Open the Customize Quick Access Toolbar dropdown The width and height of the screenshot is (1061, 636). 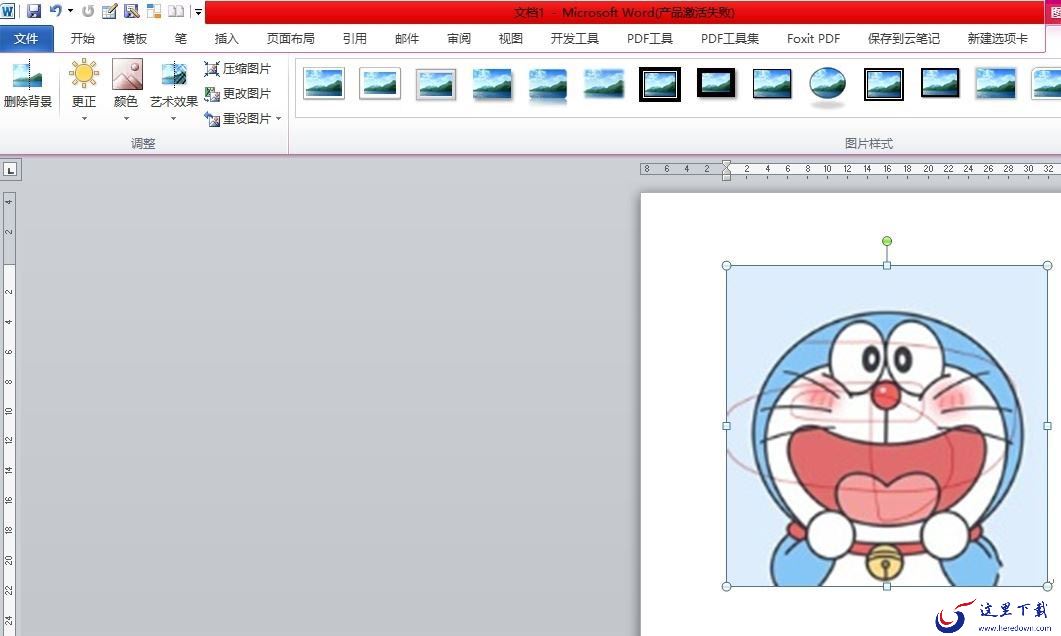point(198,12)
